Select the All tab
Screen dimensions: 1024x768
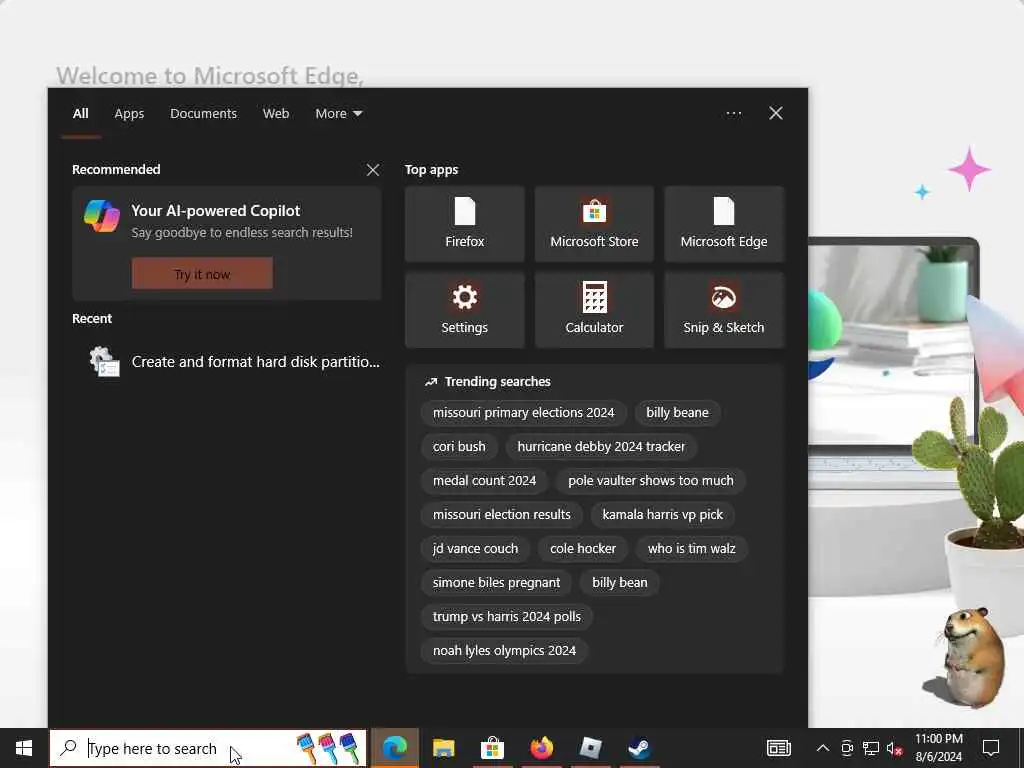(x=80, y=114)
